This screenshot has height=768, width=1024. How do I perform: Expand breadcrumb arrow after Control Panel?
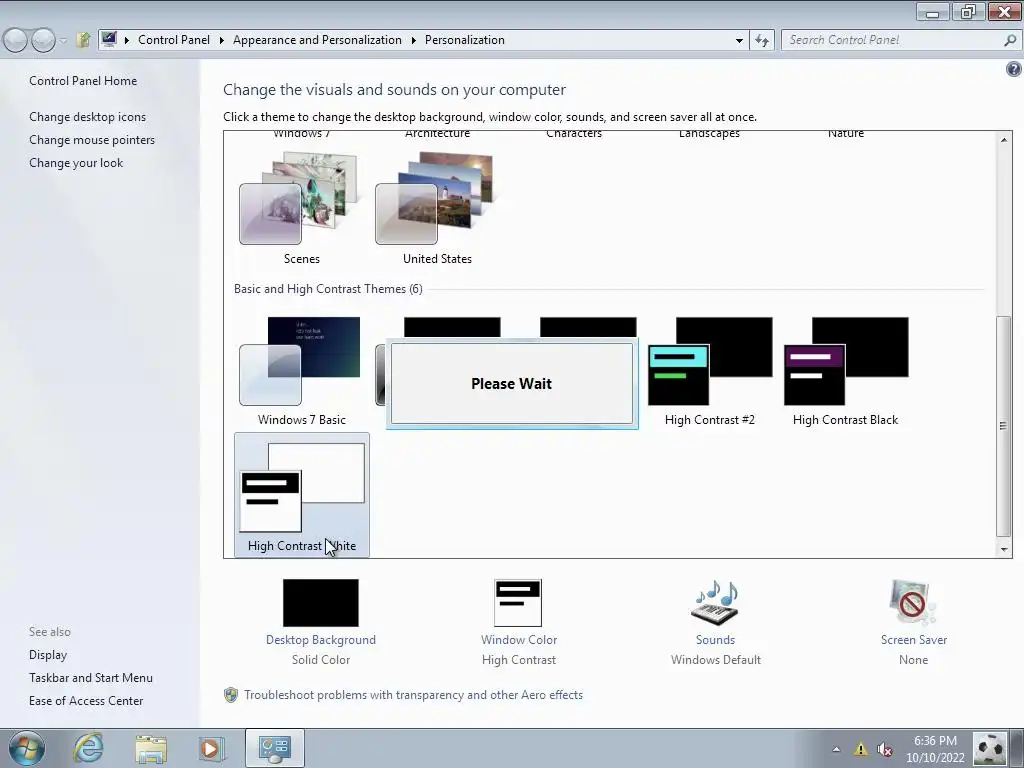[x=221, y=40]
